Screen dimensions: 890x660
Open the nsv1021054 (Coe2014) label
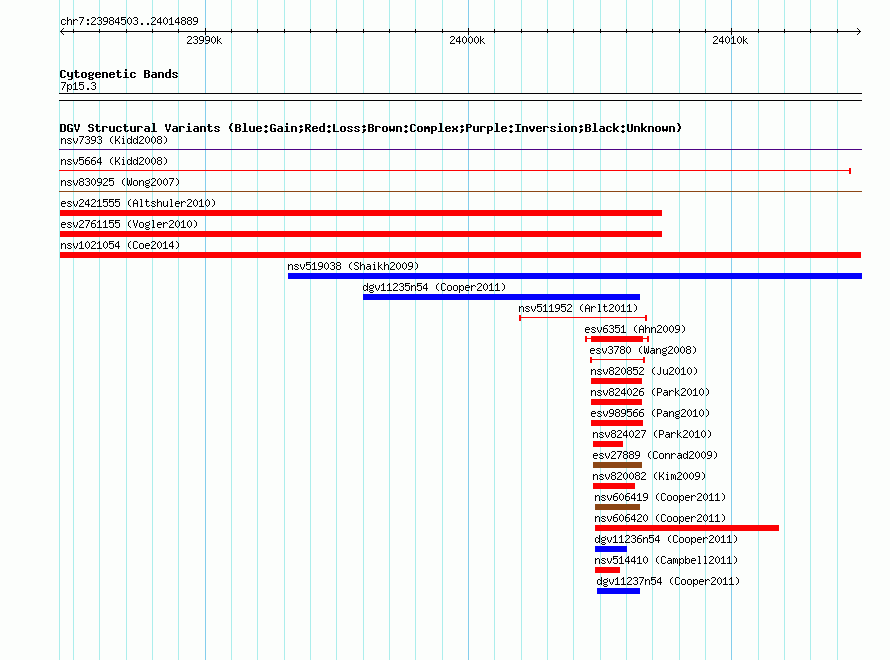(x=120, y=245)
